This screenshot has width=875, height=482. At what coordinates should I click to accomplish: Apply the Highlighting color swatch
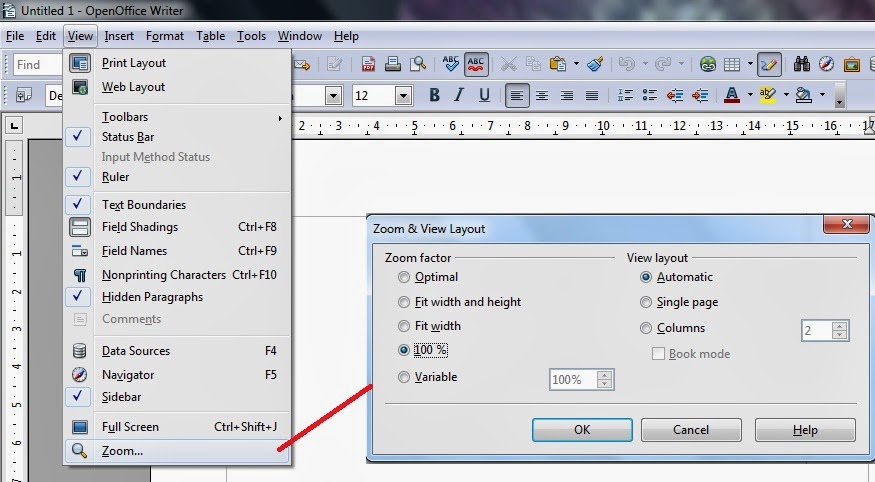[x=768, y=95]
